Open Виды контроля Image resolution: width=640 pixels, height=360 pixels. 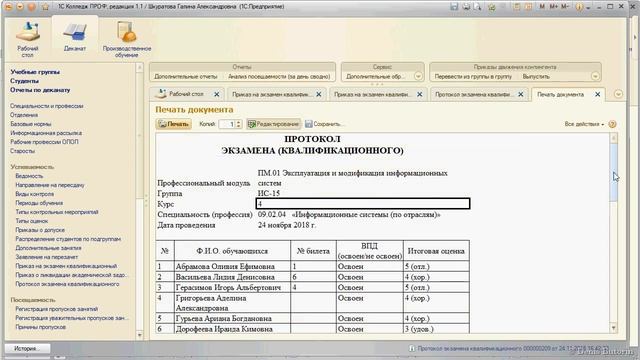click(x=34, y=194)
